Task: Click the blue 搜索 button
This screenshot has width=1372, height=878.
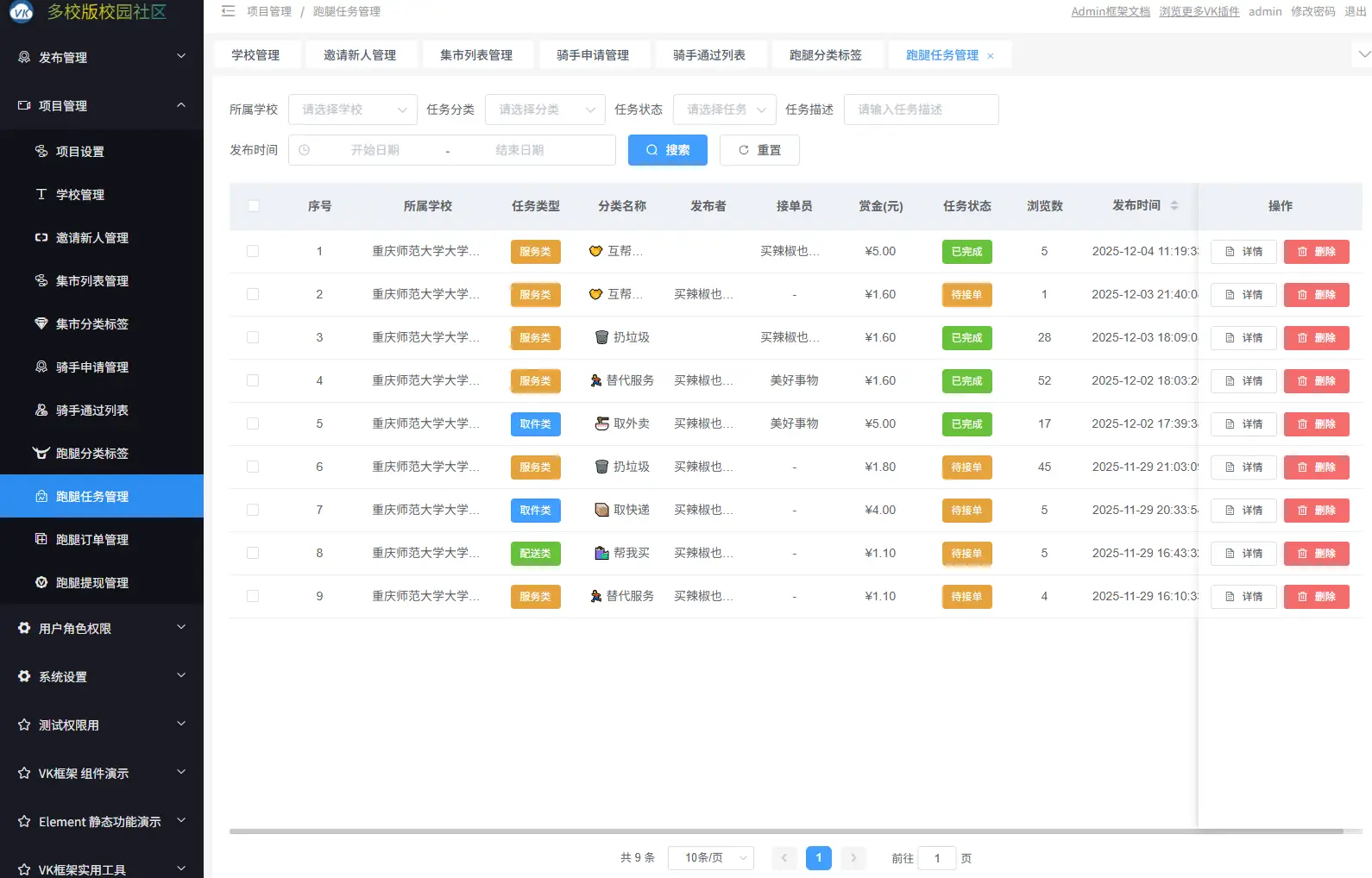Action: point(667,150)
